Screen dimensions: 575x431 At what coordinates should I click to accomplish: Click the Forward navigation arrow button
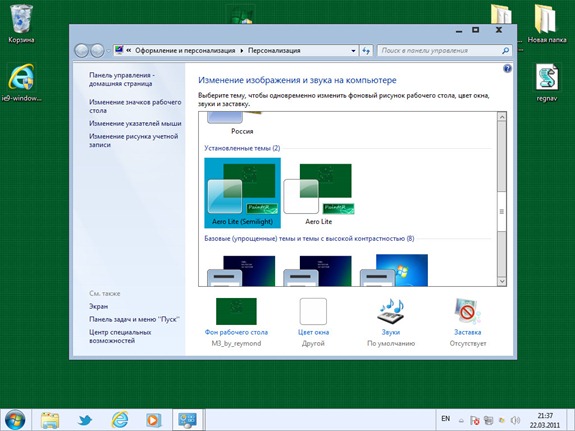coord(97,51)
